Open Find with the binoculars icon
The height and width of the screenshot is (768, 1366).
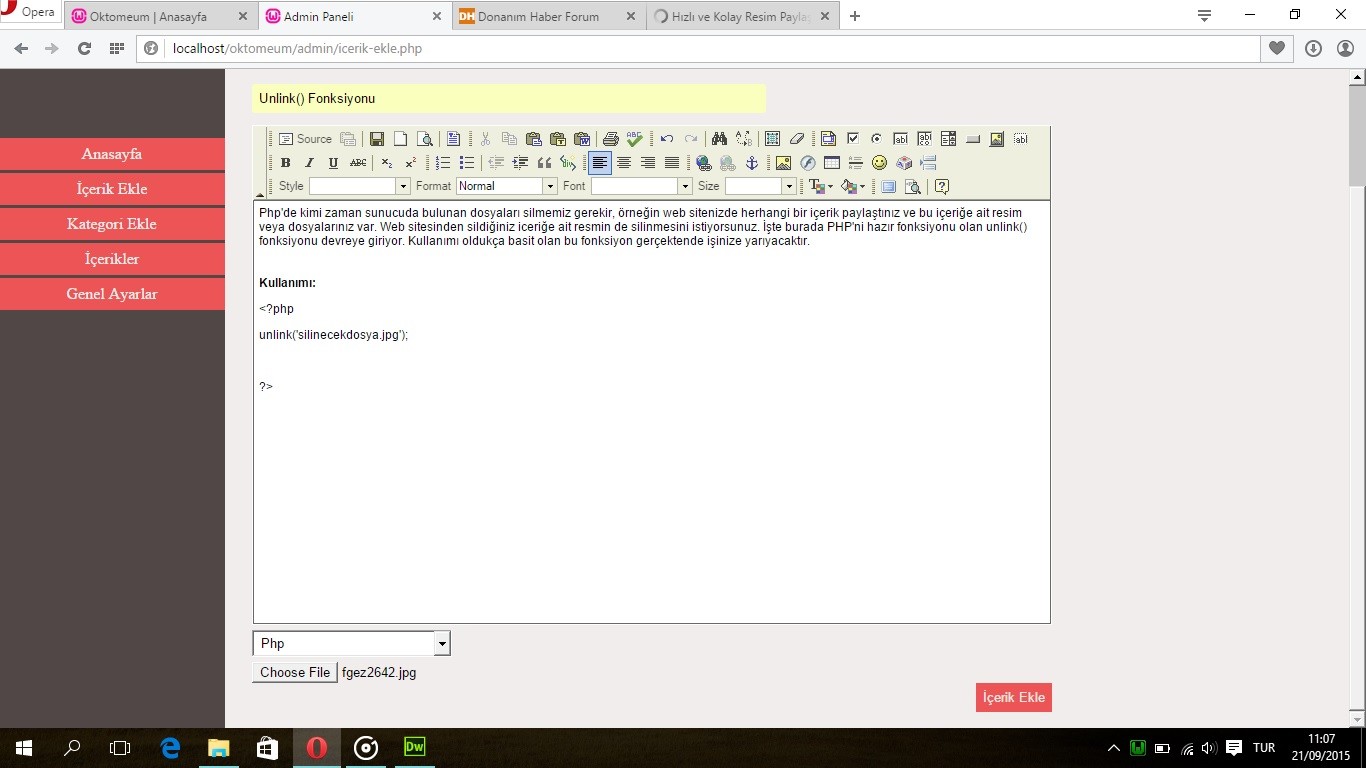pos(719,139)
